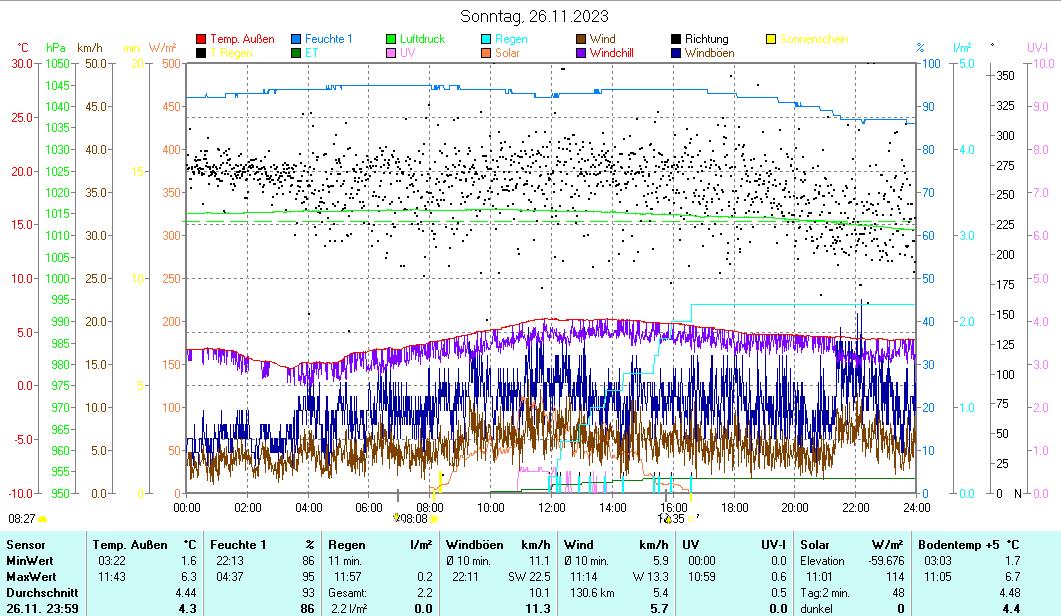Click the black Richtung legend swatch
Image resolution: width=1061 pixels, height=616 pixels.
point(675,39)
